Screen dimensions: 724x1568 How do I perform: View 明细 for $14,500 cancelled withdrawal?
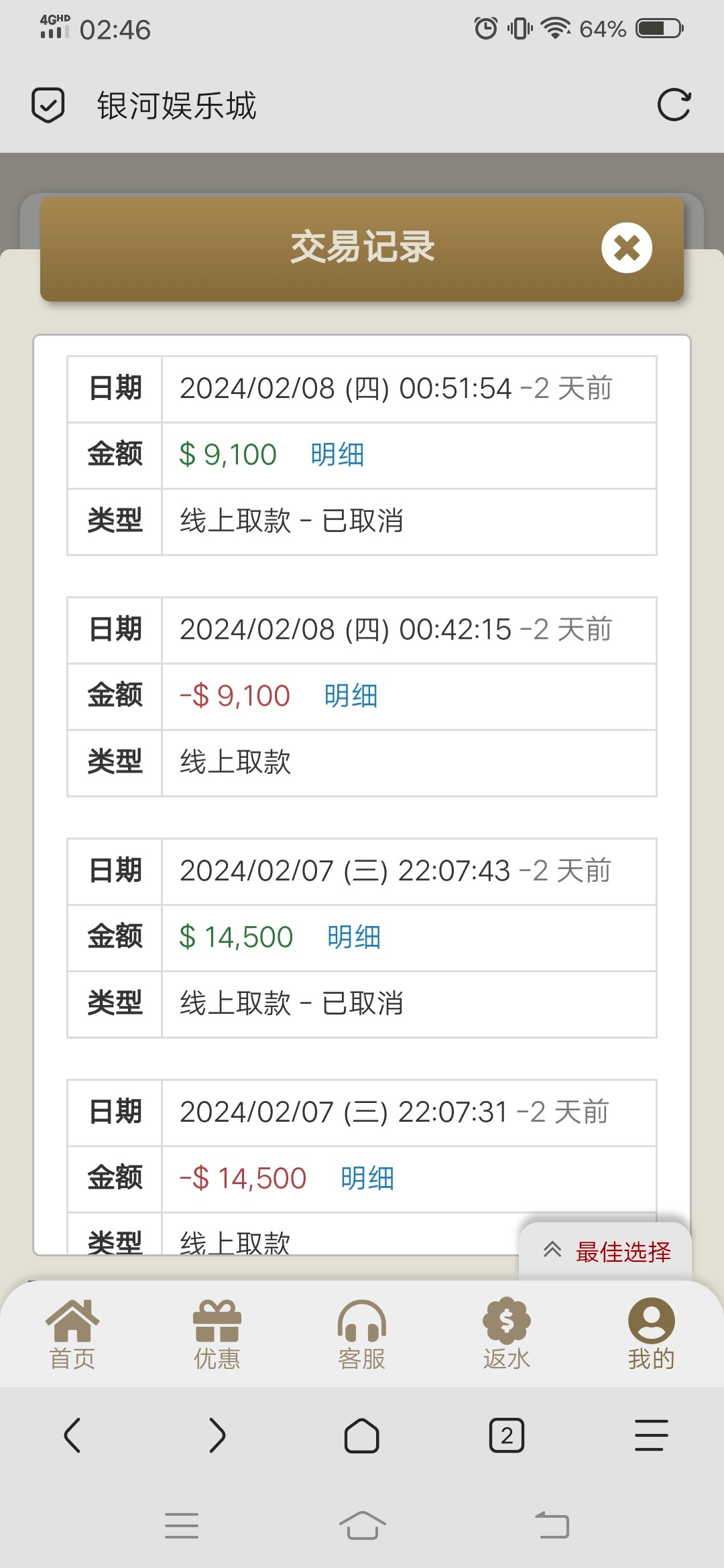coord(354,937)
